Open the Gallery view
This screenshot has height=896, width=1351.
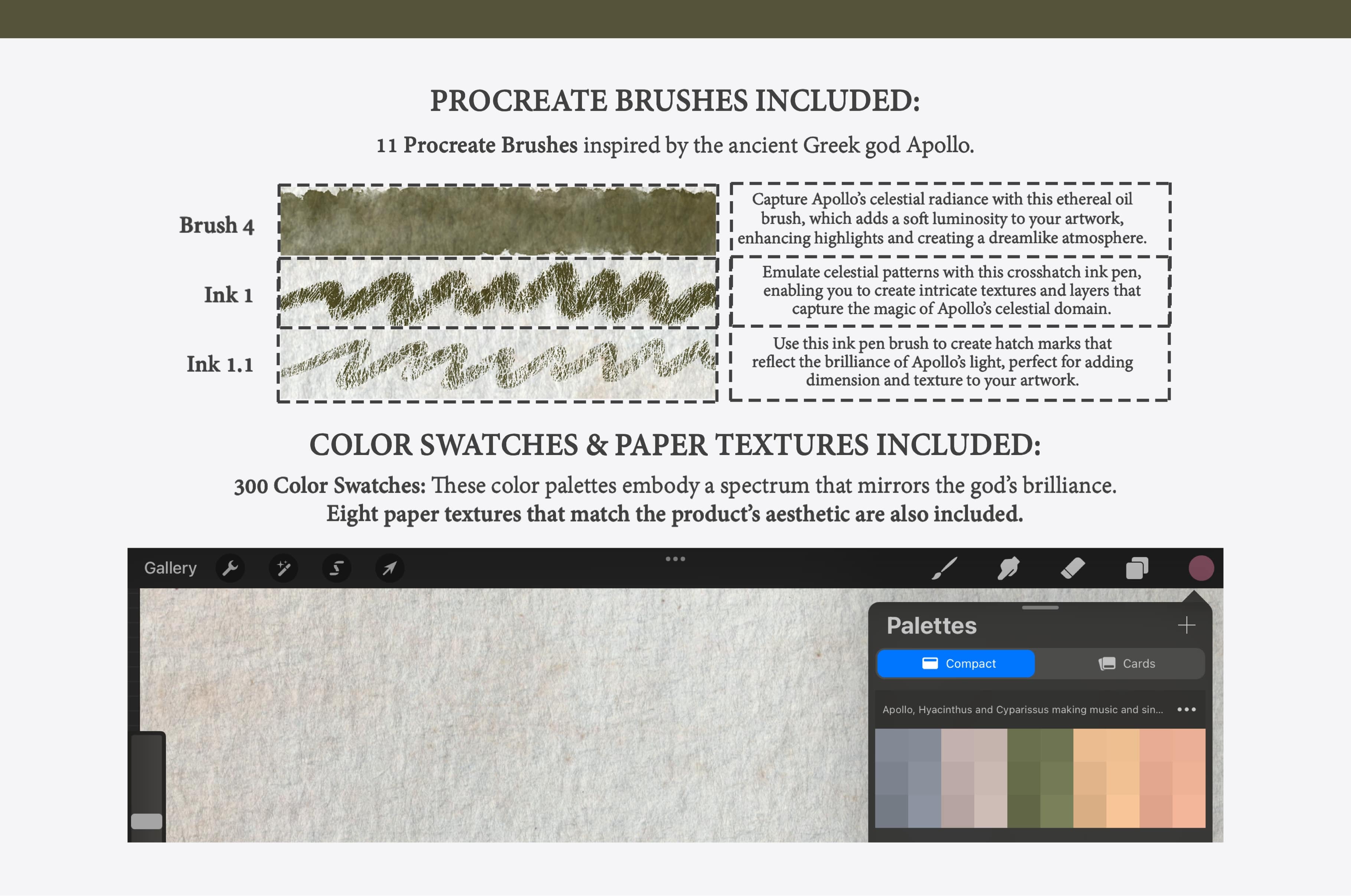(x=172, y=568)
